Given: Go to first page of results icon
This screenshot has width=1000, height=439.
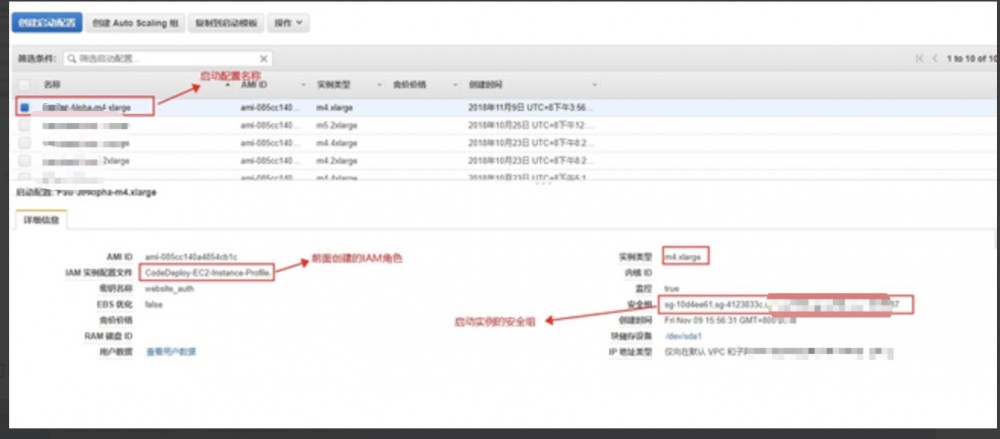Looking at the screenshot, I should [920, 59].
